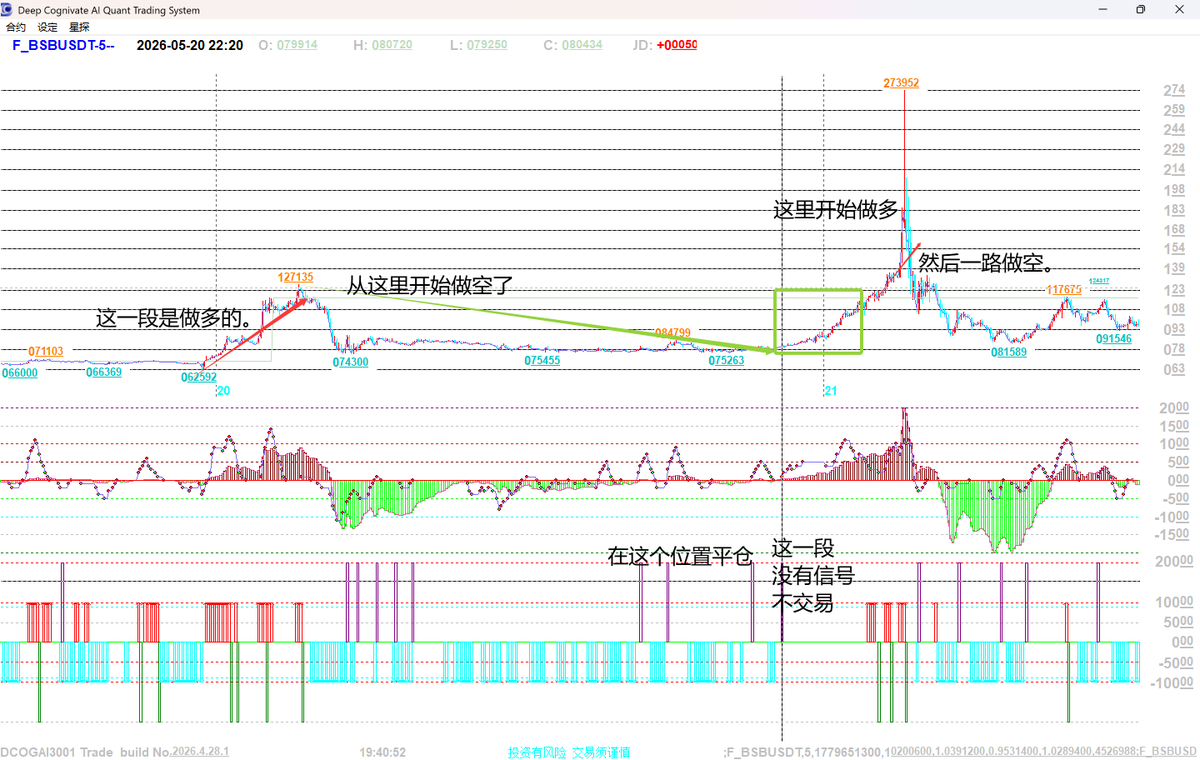Restore down the Deep Cognivate window
Viewport: 1200px width, 760px height.
[x=1140, y=10]
